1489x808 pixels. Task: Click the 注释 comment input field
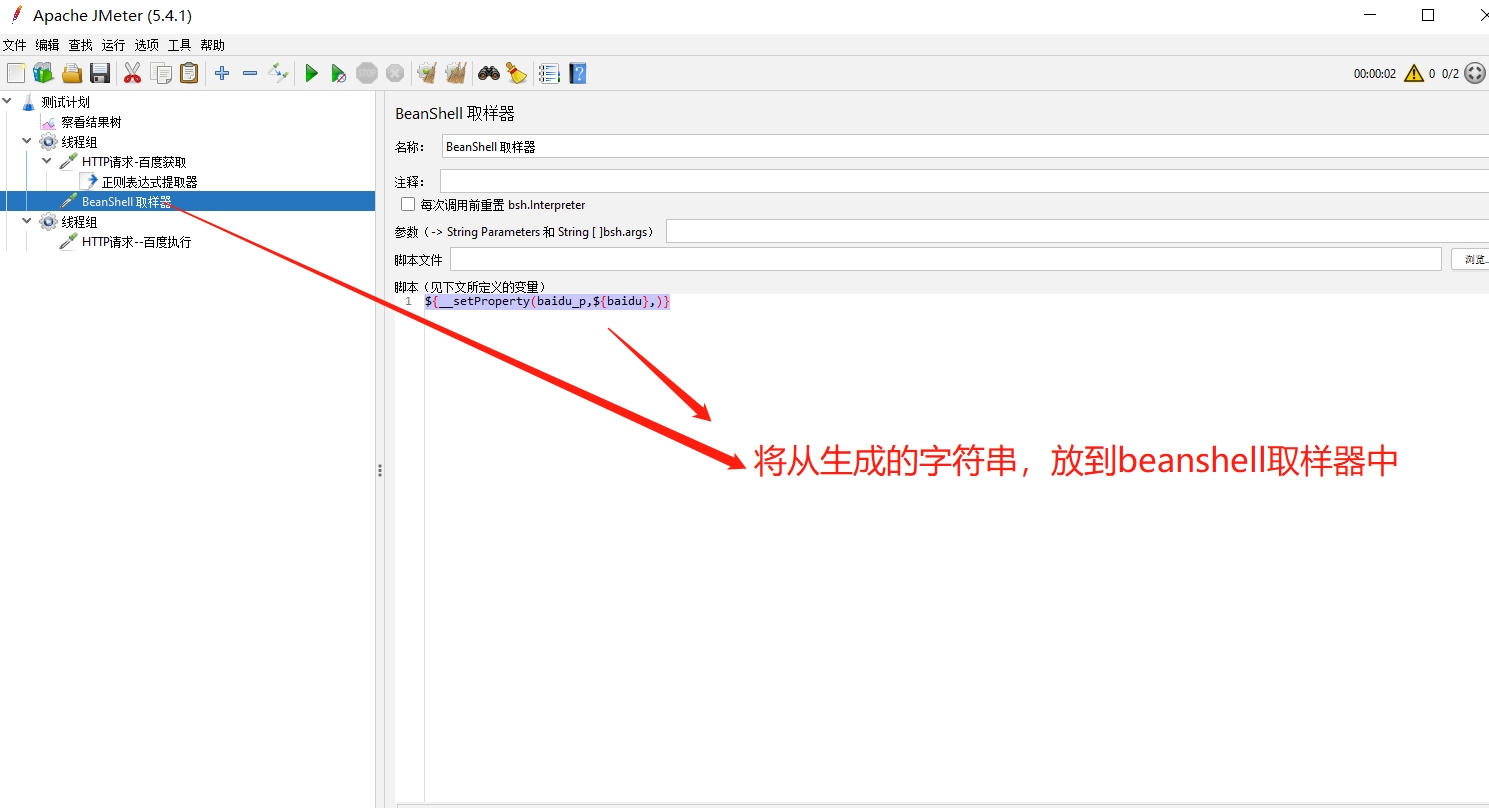(x=964, y=181)
